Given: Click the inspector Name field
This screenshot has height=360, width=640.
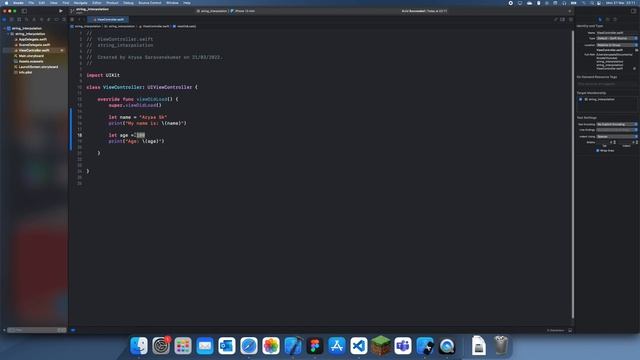Looking at the screenshot, I should point(617,33).
